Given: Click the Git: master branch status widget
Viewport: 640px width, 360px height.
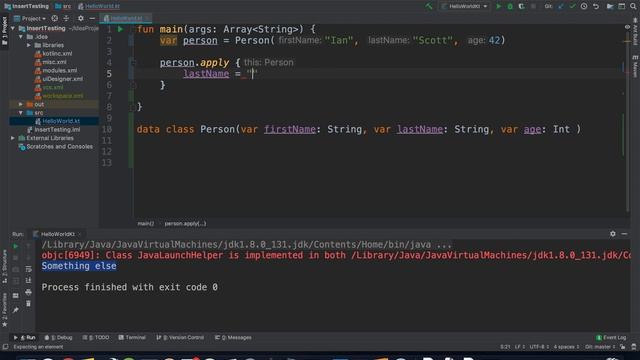Looking at the screenshot, I should (x=600, y=347).
